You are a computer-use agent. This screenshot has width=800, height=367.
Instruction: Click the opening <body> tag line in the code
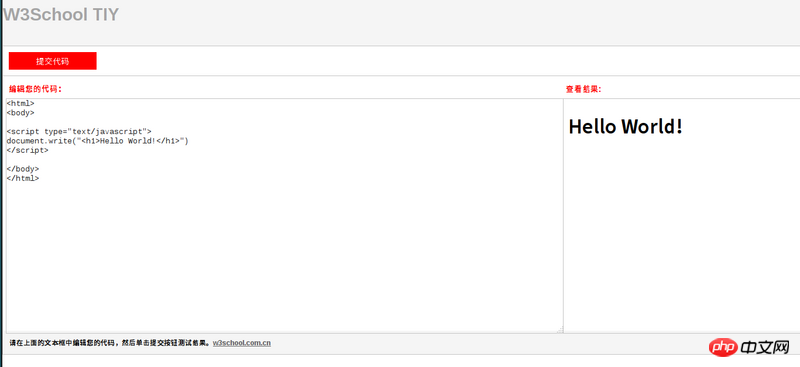20,113
